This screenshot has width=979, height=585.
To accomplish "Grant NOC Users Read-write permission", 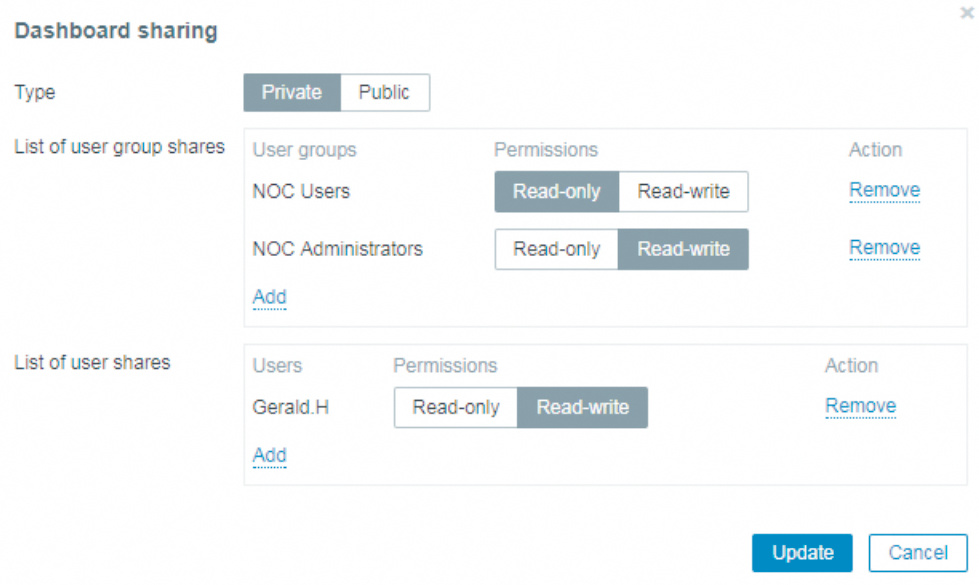I will tap(684, 191).
